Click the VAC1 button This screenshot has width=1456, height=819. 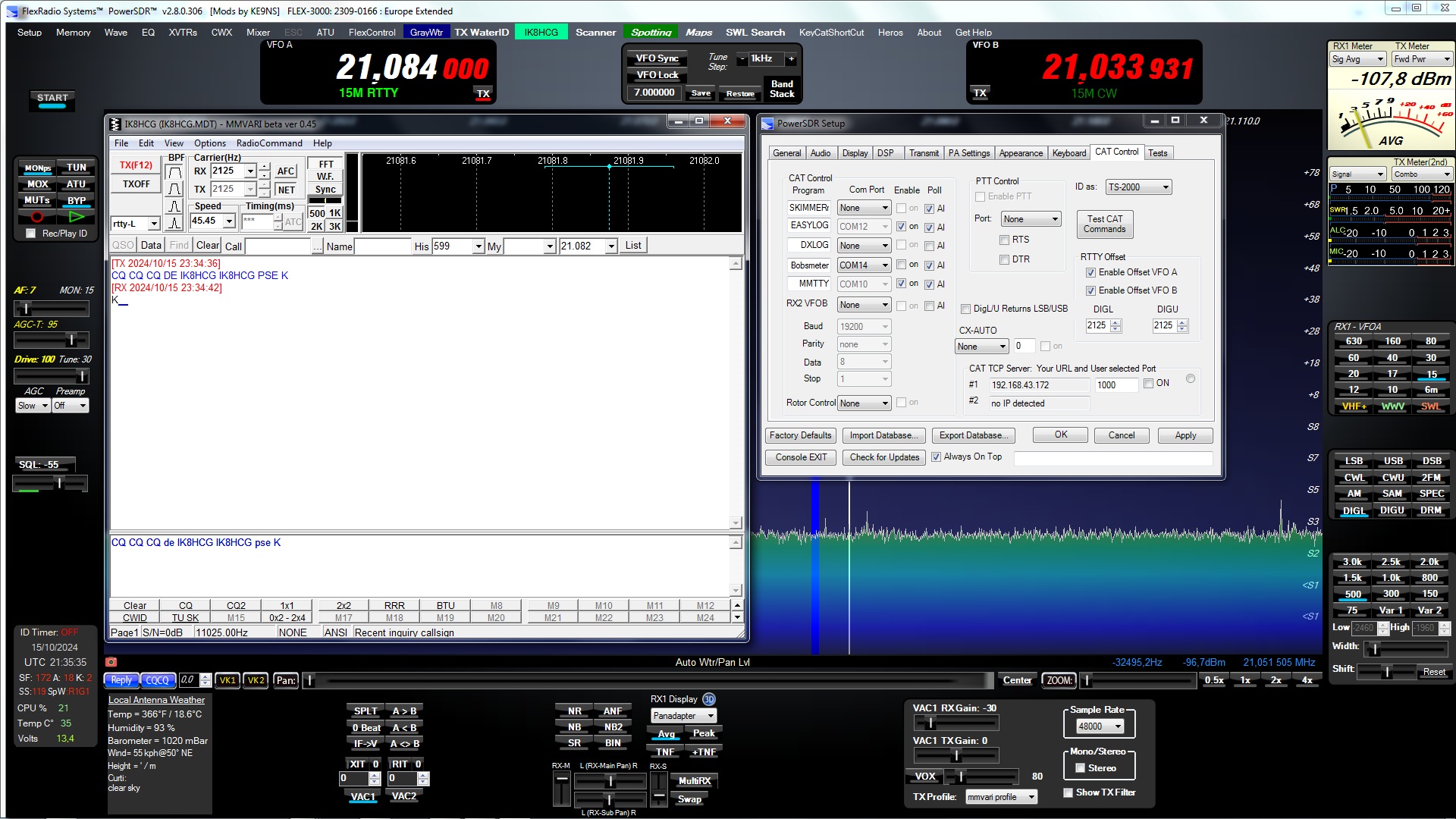pos(363,796)
